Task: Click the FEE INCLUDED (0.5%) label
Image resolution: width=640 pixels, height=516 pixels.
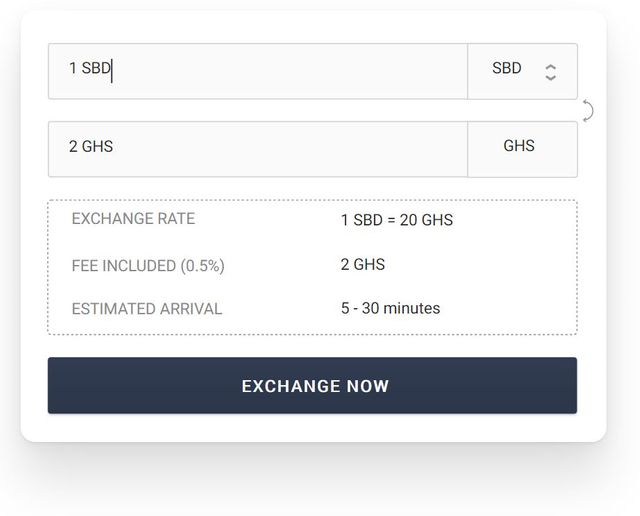Action: point(148,266)
